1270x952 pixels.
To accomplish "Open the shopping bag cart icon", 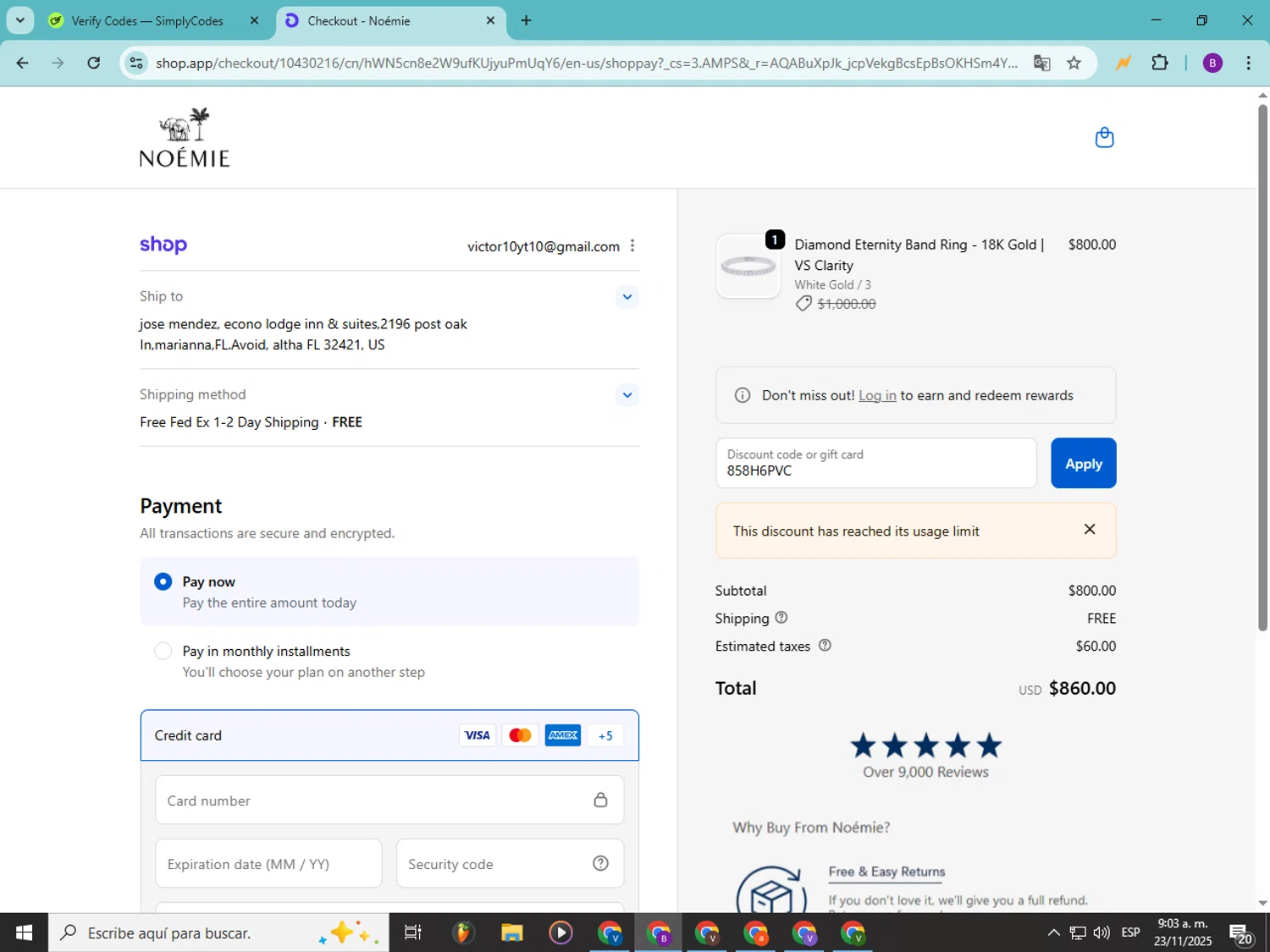I will click(x=1104, y=137).
